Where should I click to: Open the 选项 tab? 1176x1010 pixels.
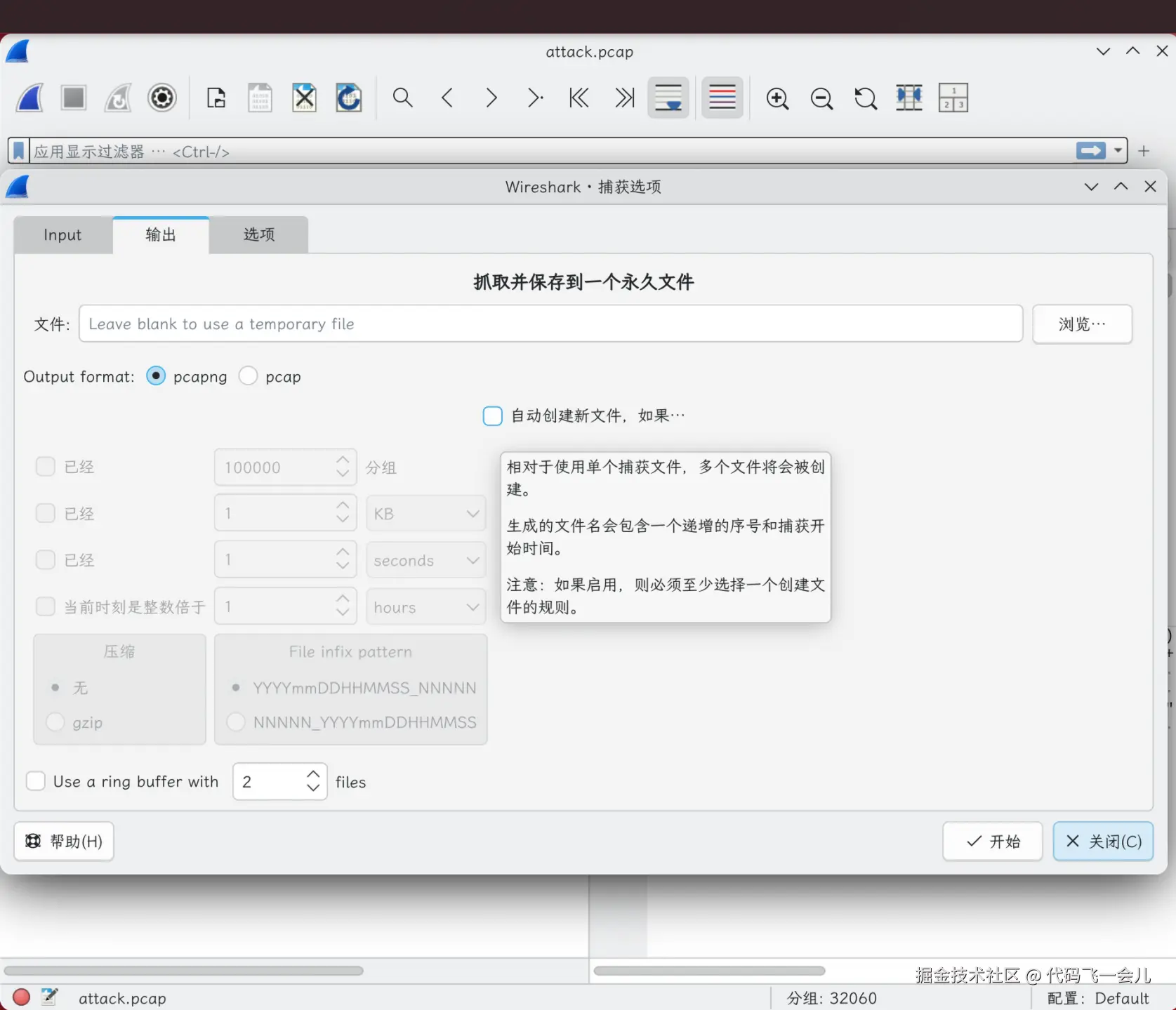point(259,235)
